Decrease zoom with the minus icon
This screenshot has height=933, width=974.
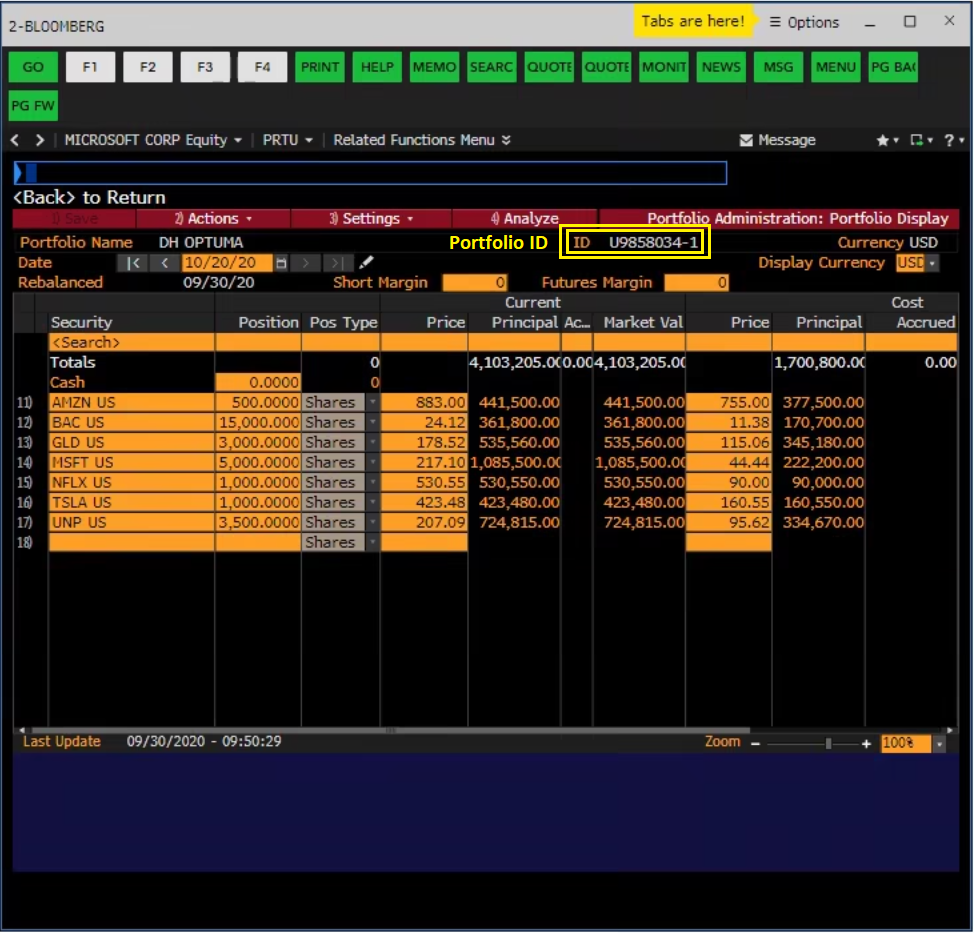[x=755, y=744]
